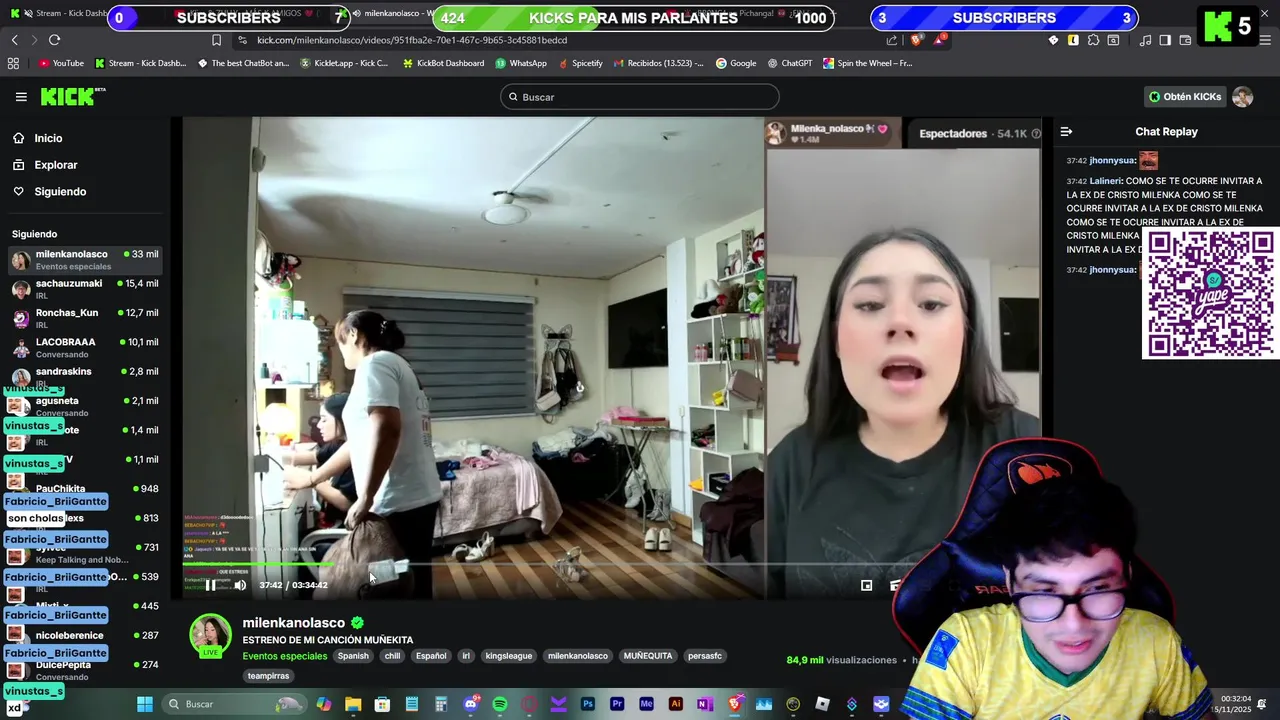Open nicoleberenice channel in following list
This screenshot has width=1280, height=720.
click(85, 636)
